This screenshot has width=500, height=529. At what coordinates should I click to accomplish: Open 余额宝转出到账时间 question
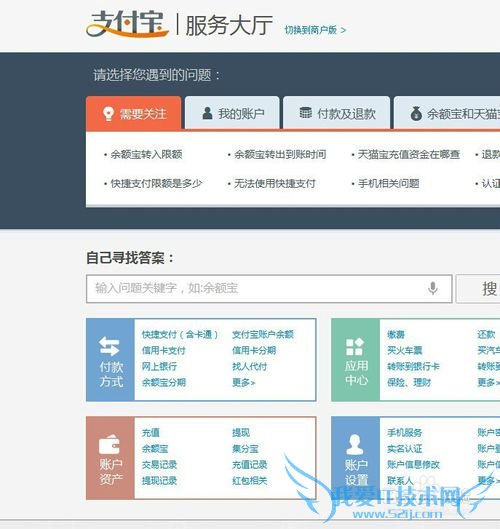[280, 155]
